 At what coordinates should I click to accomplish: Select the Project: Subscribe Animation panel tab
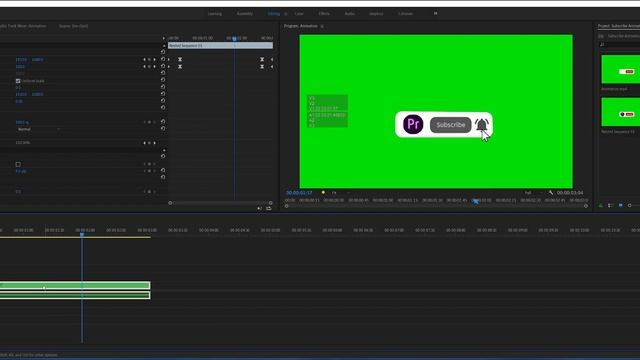pyautogui.click(x=619, y=26)
